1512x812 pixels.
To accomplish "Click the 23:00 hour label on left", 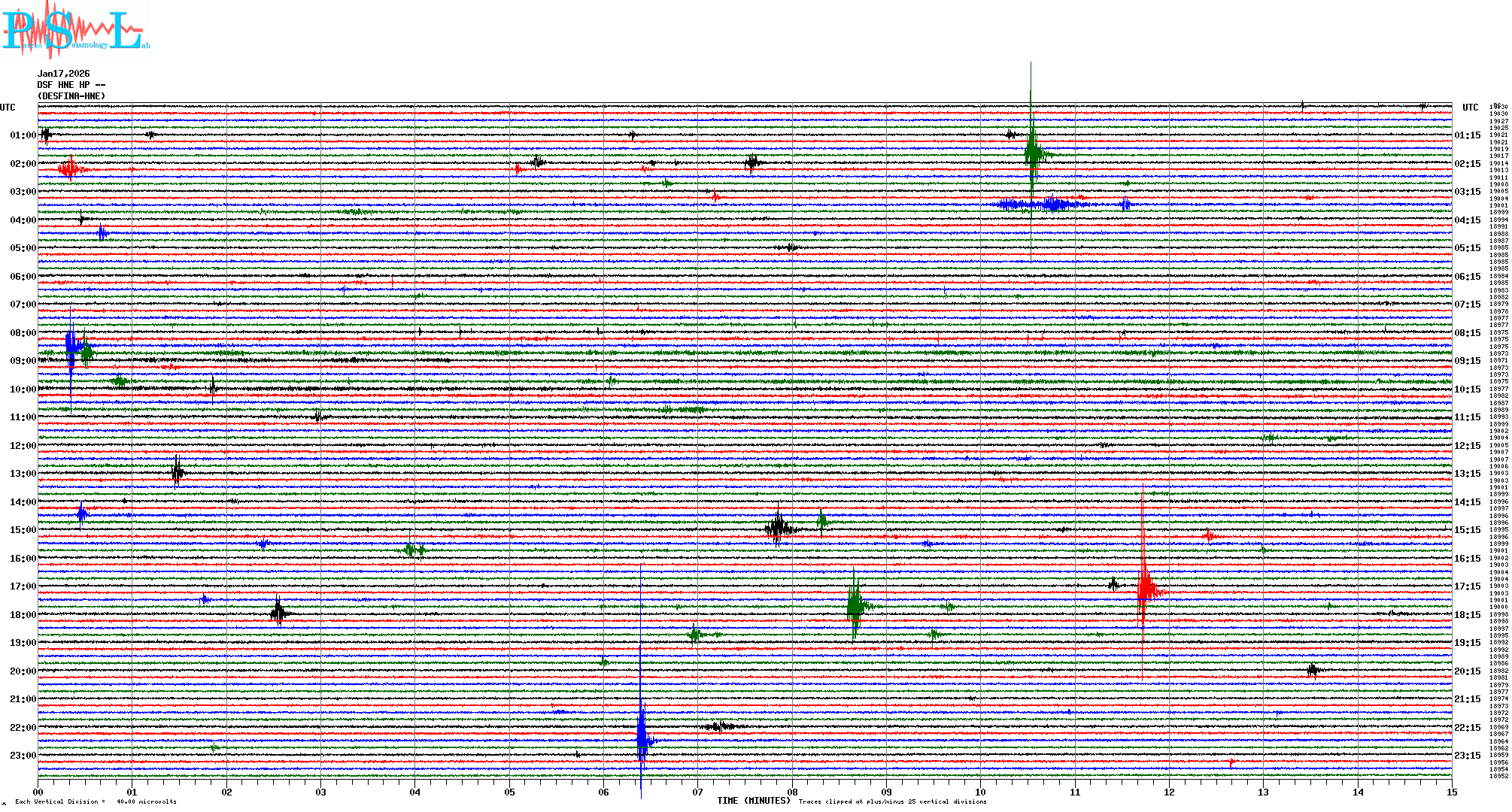I will [x=23, y=756].
